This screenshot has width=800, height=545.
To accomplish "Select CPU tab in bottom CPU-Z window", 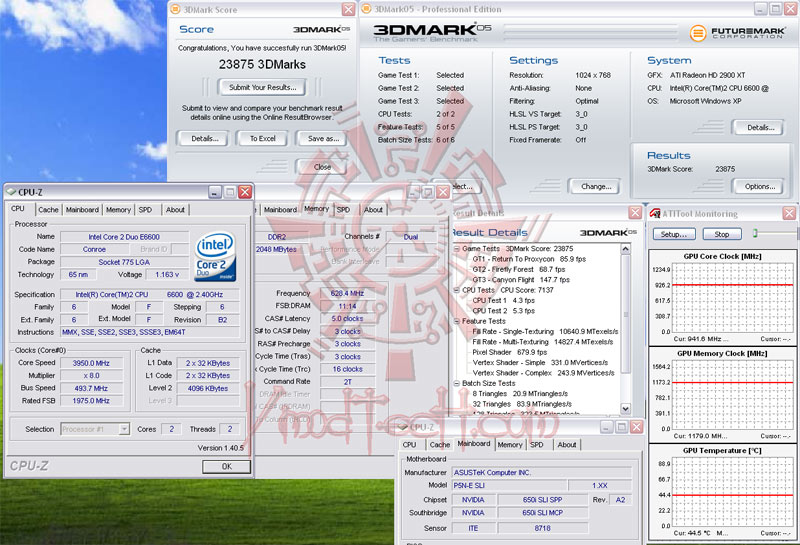I will tap(410, 445).
